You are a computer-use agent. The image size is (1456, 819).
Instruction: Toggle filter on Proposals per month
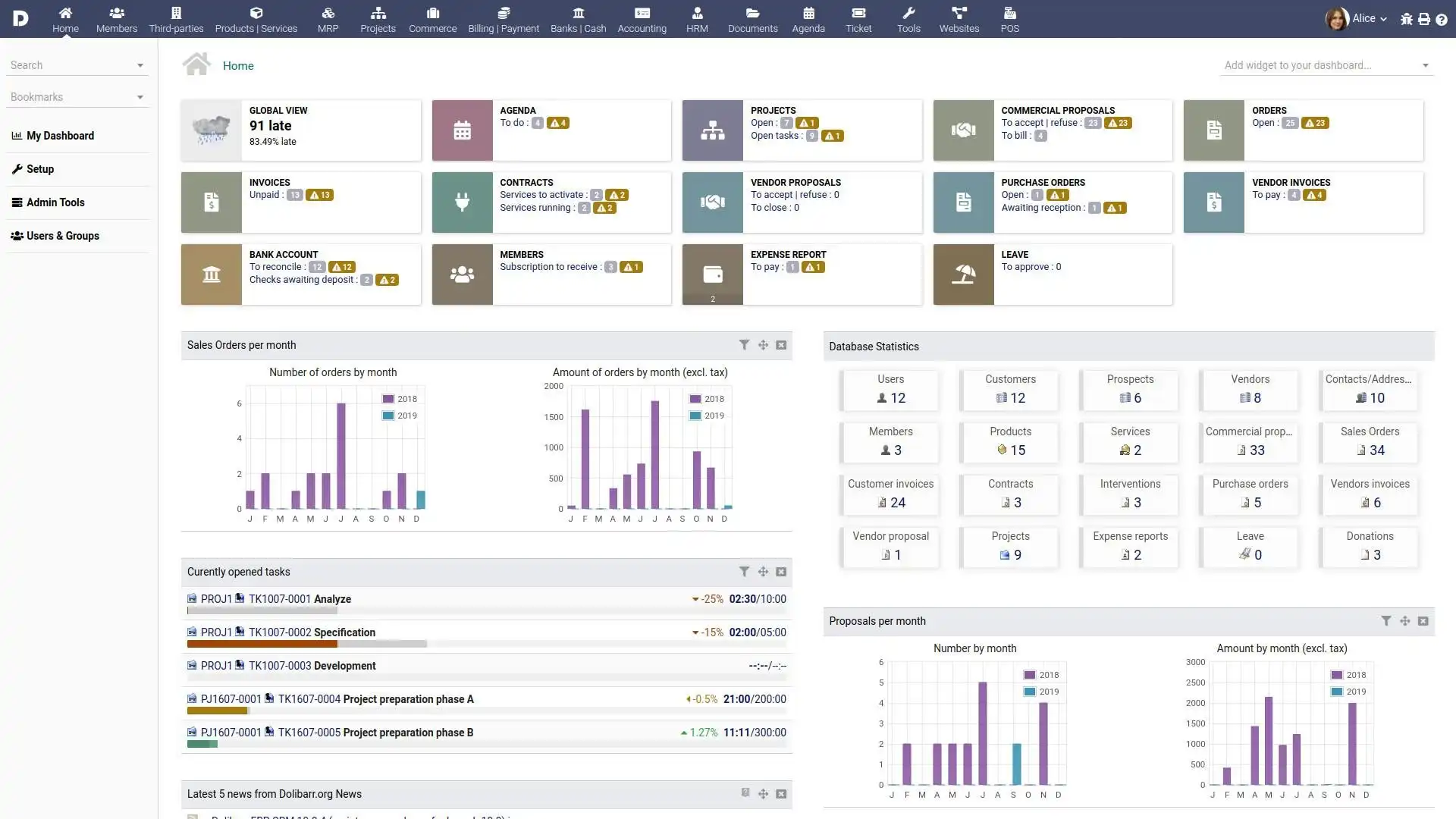(1388, 620)
